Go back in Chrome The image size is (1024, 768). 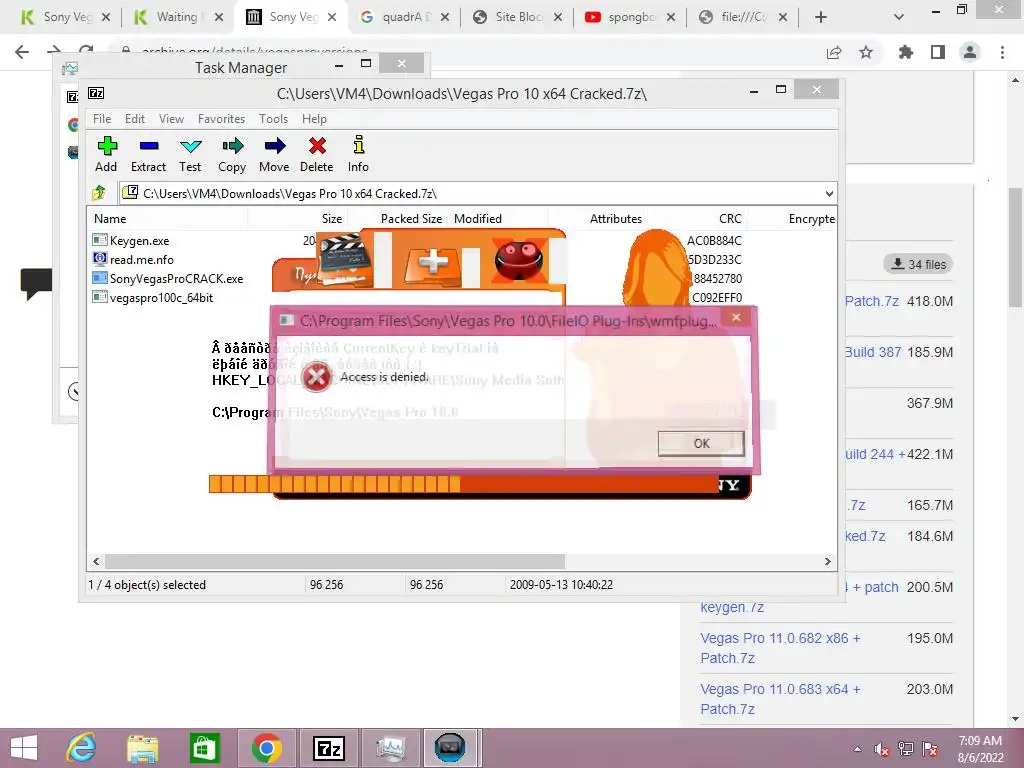click(x=22, y=52)
